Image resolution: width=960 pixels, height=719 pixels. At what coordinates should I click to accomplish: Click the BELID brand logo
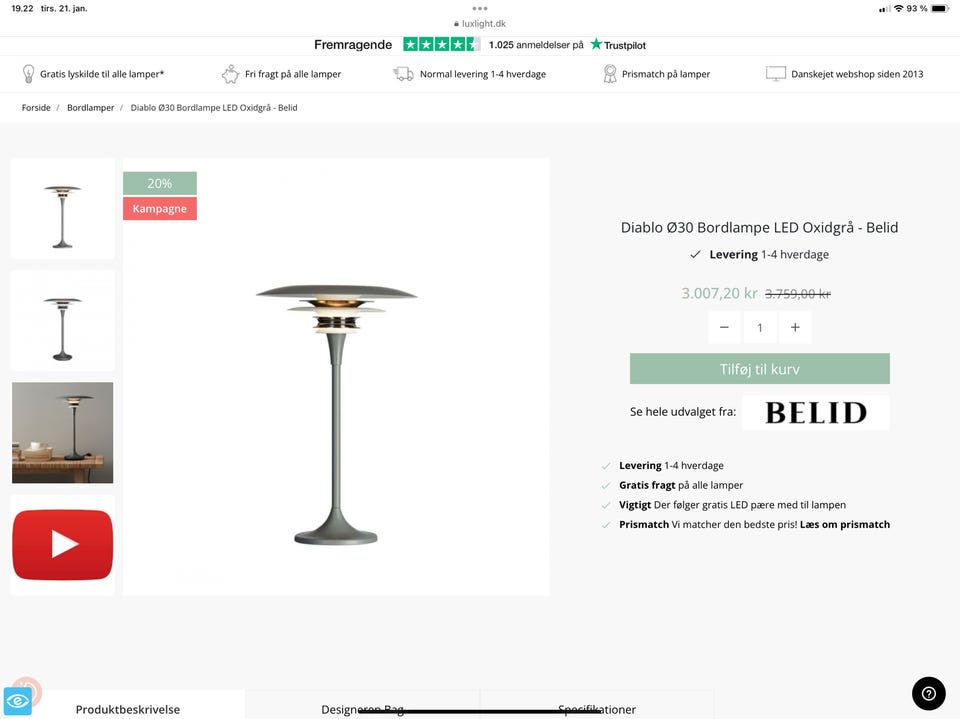click(x=815, y=412)
